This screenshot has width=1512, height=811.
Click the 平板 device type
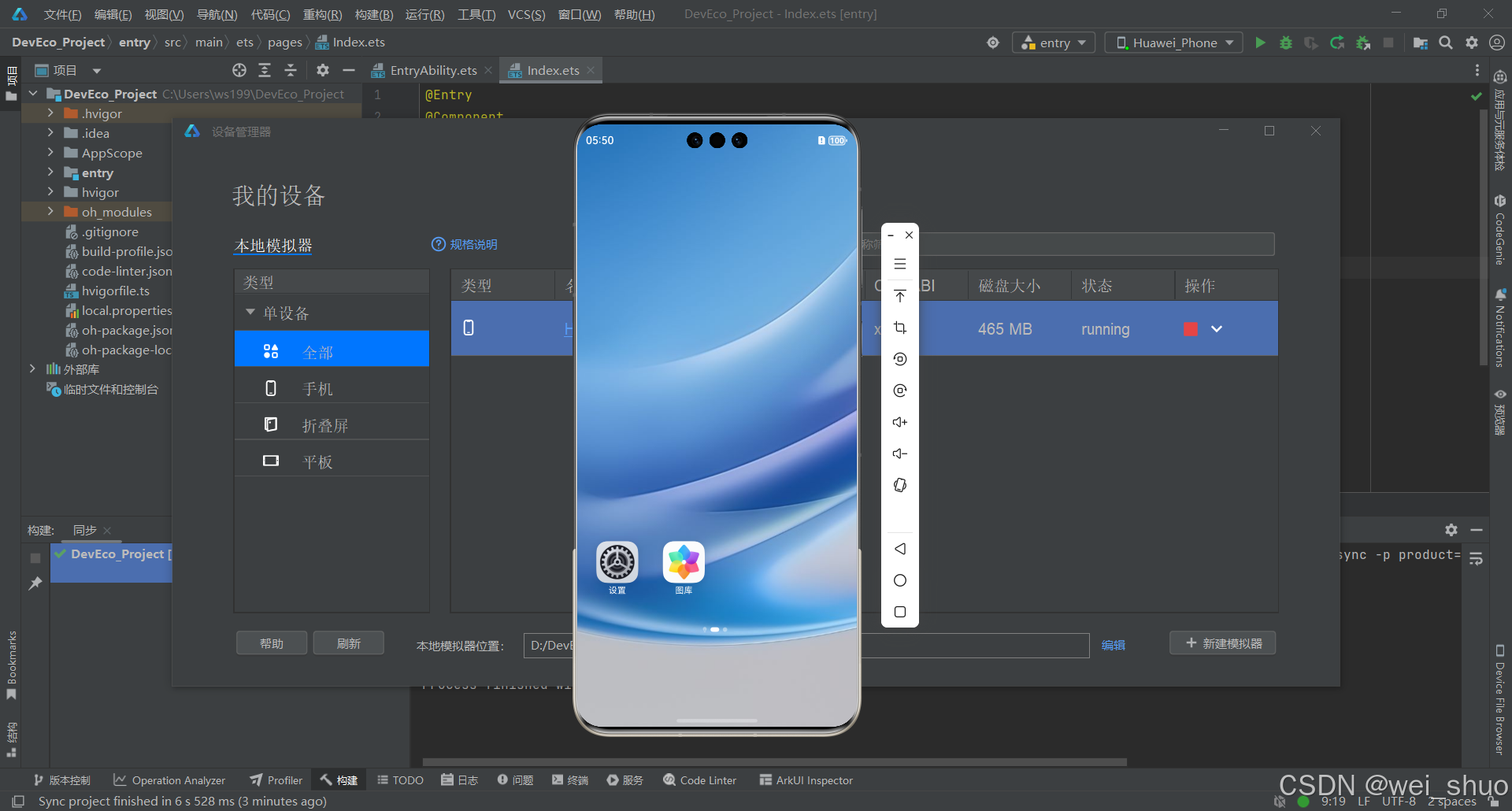coord(332,461)
